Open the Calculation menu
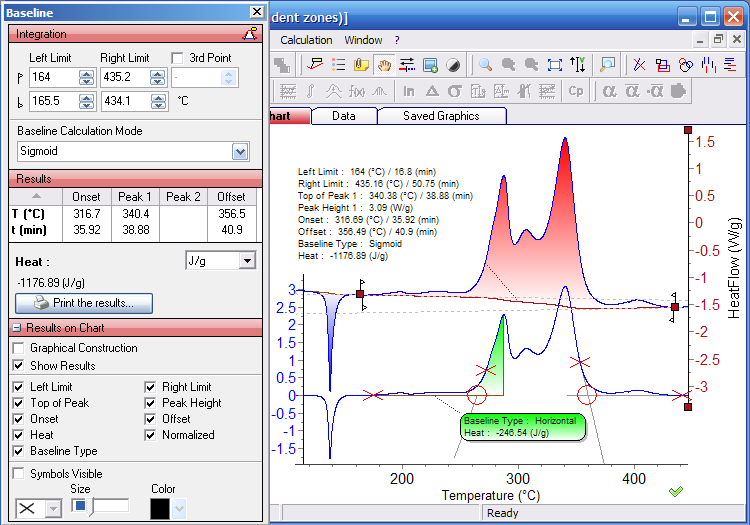750x525 pixels. click(306, 40)
